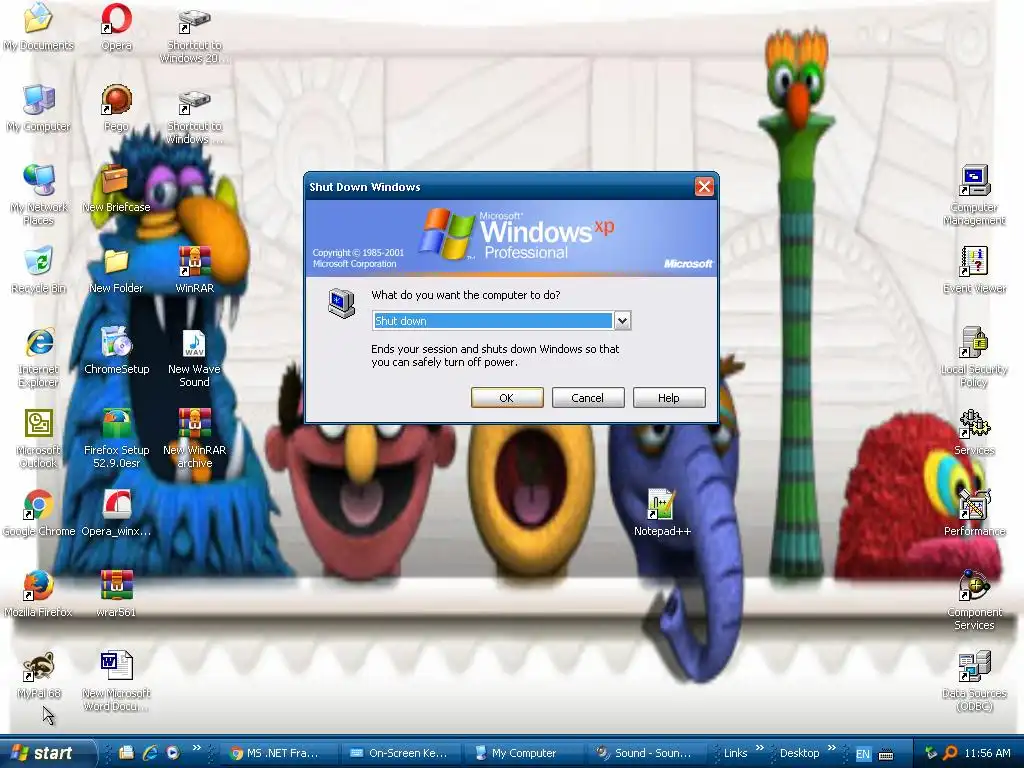This screenshot has height=768, width=1024.
Task: Switch to Sound - Soun... taskbar button
Action: [x=645, y=753]
